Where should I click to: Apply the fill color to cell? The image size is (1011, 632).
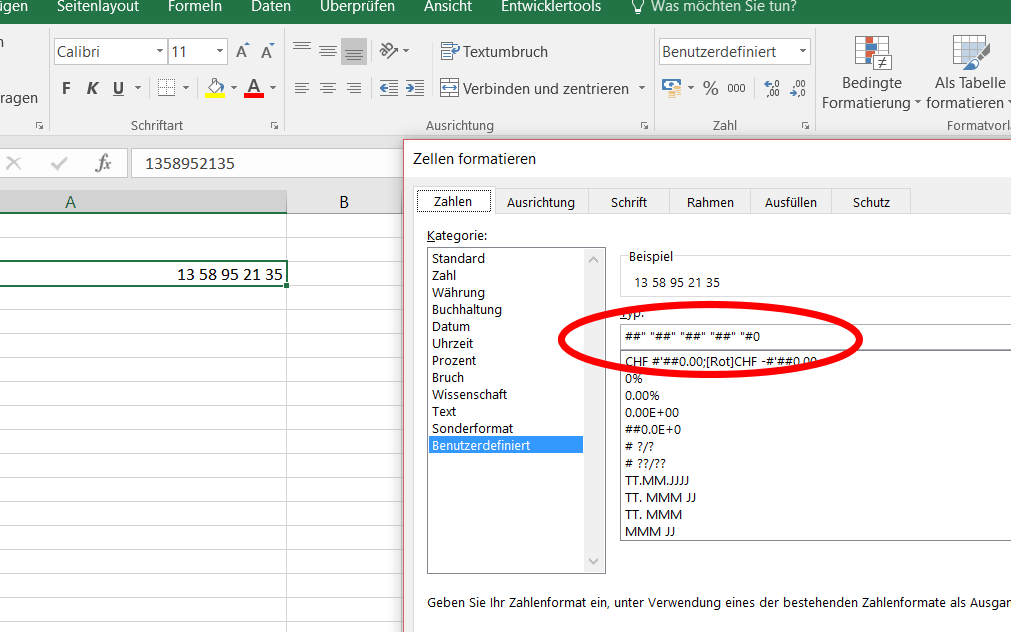pyautogui.click(x=215, y=88)
